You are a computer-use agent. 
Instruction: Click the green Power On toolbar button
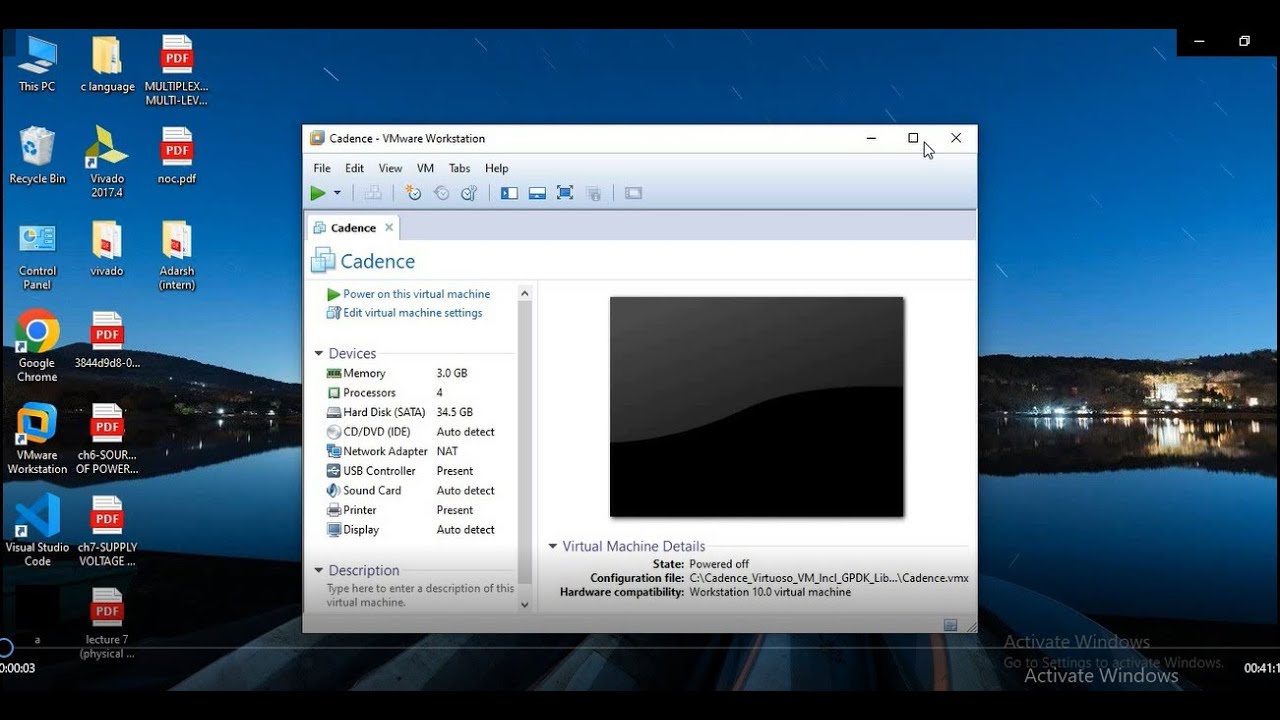click(x=318, y=193)
